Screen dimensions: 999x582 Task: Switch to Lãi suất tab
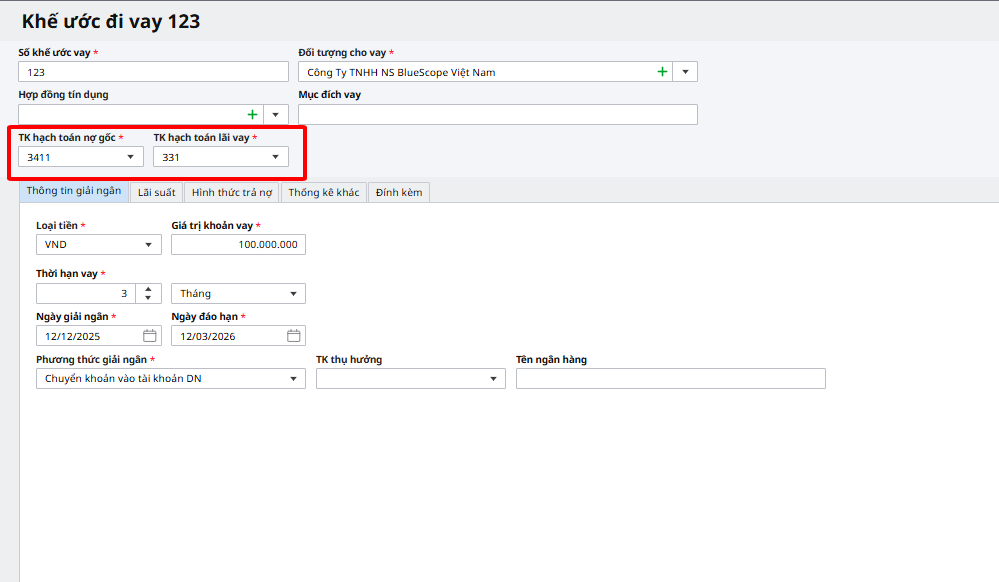(x=156, y=192)
